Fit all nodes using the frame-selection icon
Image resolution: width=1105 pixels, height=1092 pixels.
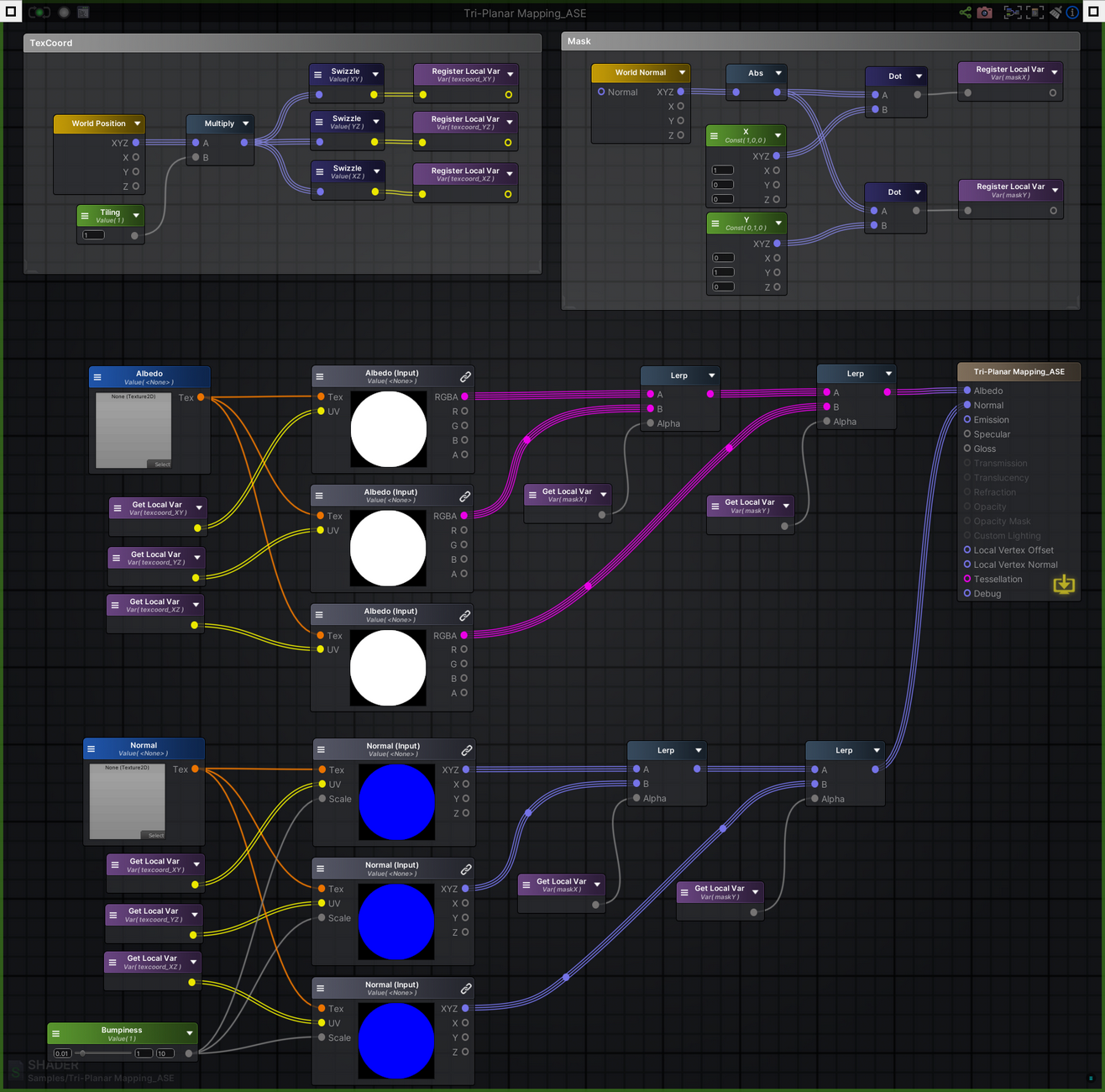(1012, 12)
